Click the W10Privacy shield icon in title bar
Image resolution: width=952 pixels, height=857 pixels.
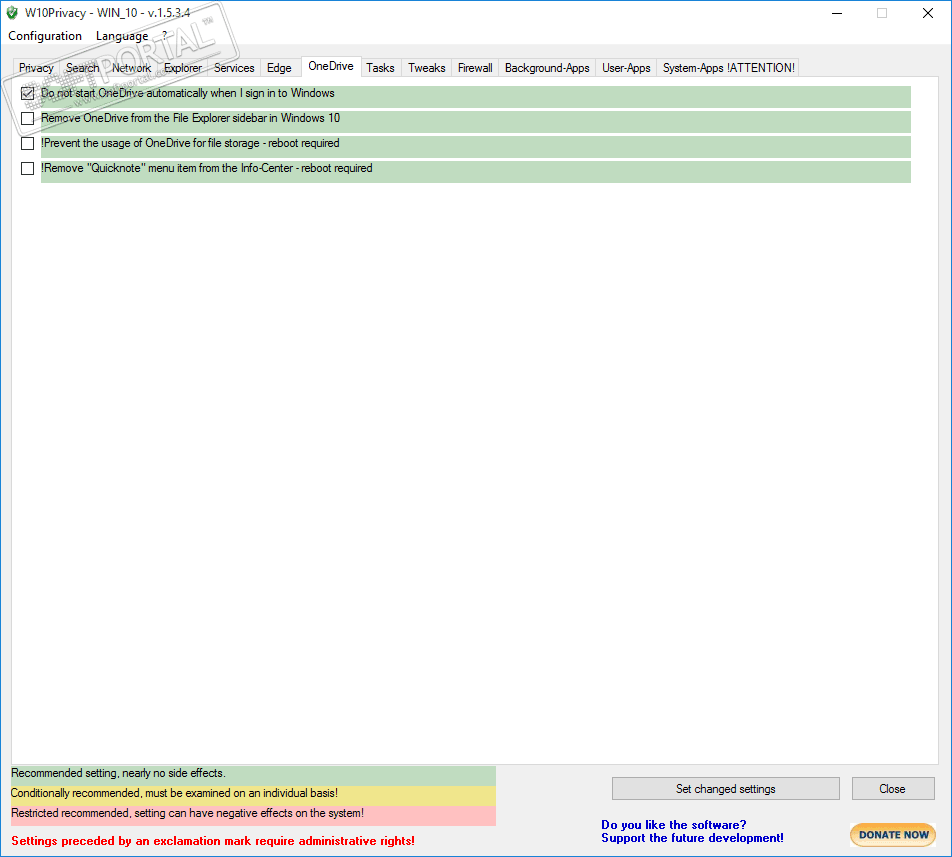(x=12, y=13)
